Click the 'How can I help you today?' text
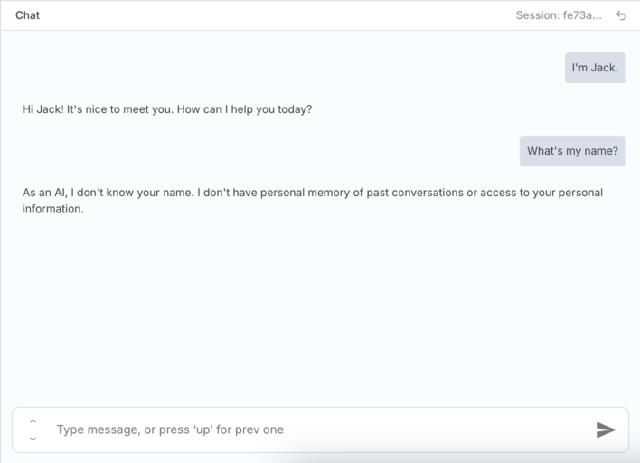 pyautogui.click(x=244, y=109)
